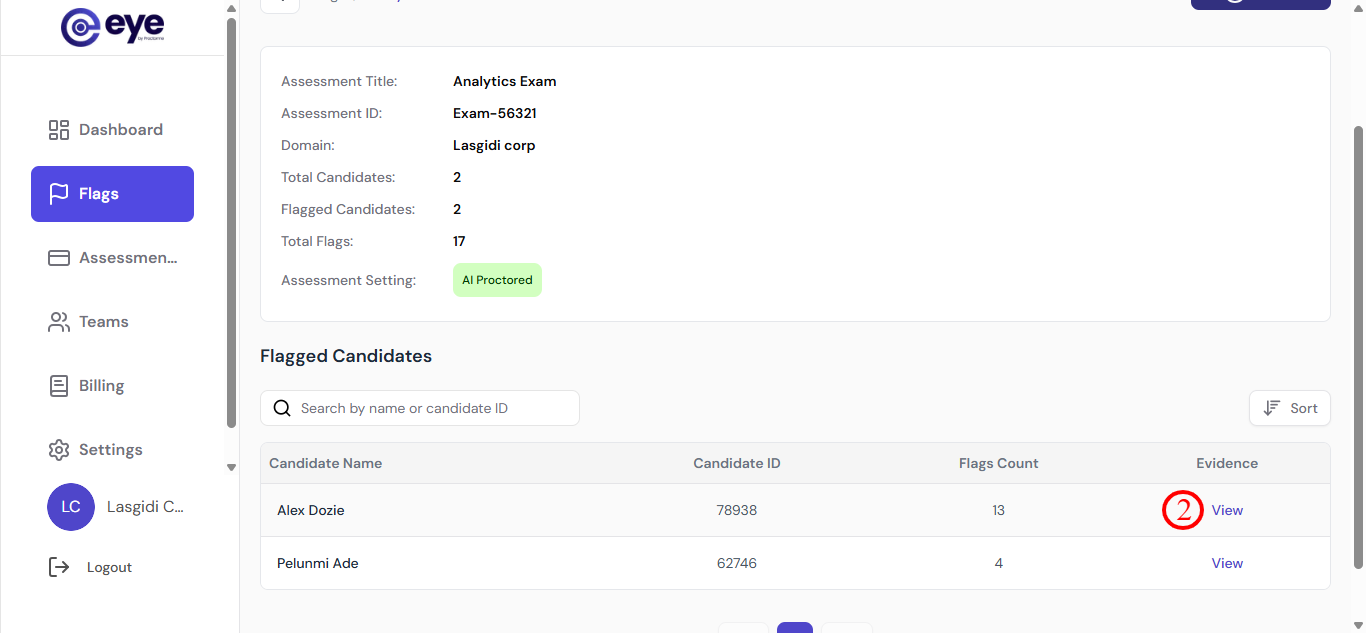Click the flags count 4 cell
Image resolution: width=1366 pixels, height=633 pixels.
999,563
